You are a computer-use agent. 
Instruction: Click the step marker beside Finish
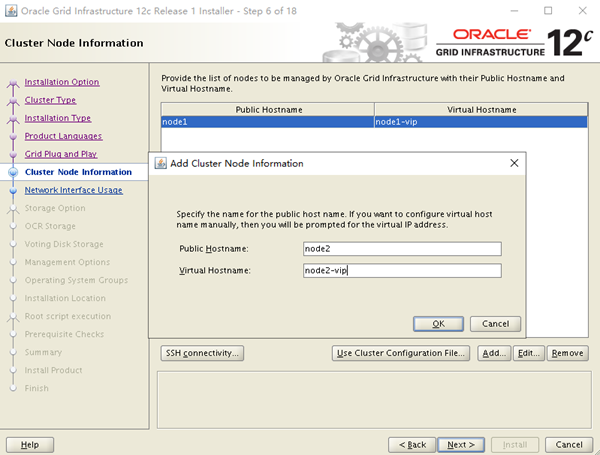tap(13, 388)
